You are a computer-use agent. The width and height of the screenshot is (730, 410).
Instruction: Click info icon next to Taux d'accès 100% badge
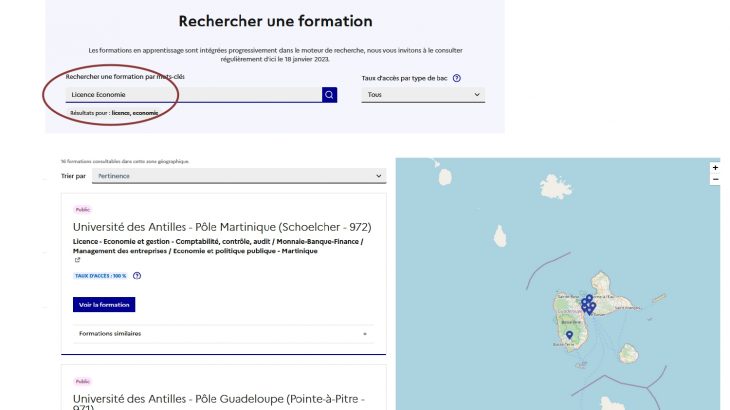pyautogui.click(x=137, y=275)
